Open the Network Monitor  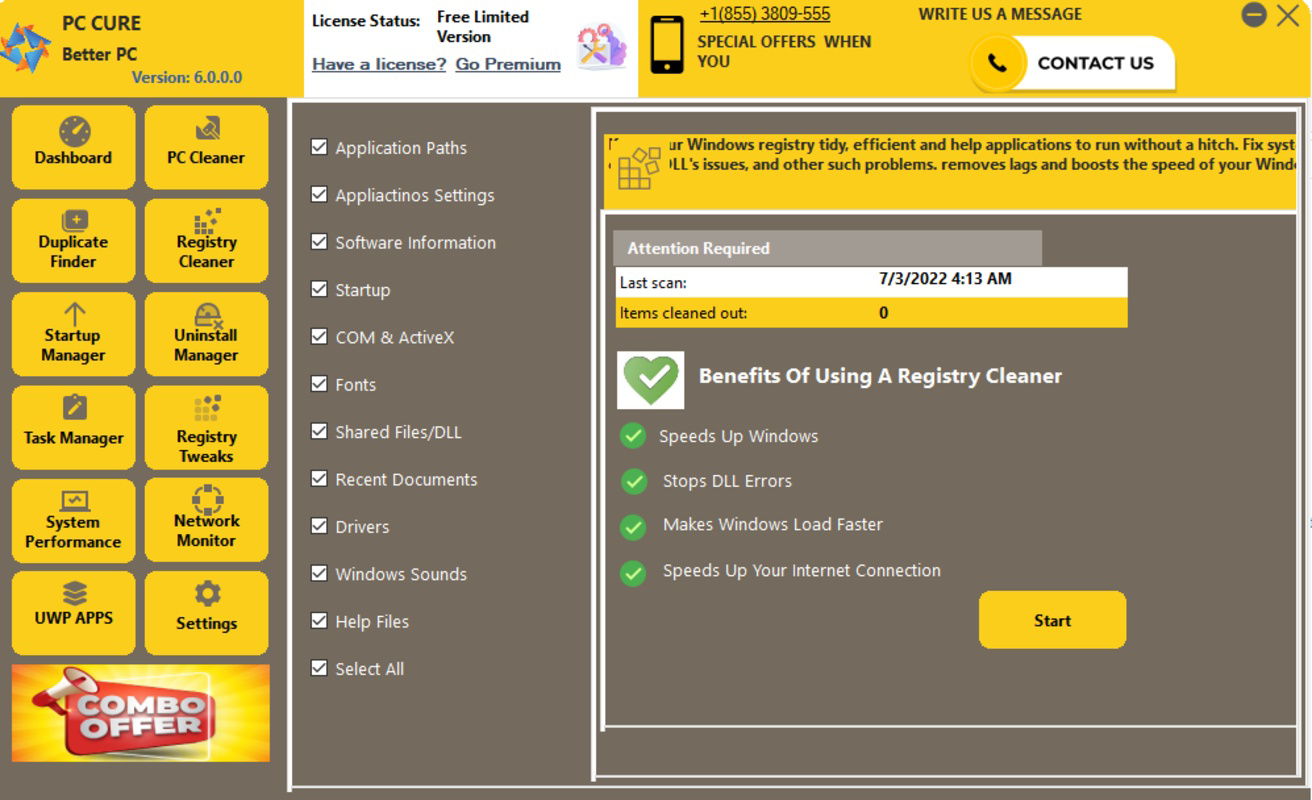(206, 520)
